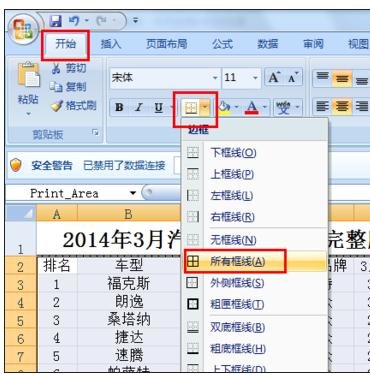Viewport: 370px width, 374px height.
Task: Choose 上框线(P) top border
Action: (254, 174)
